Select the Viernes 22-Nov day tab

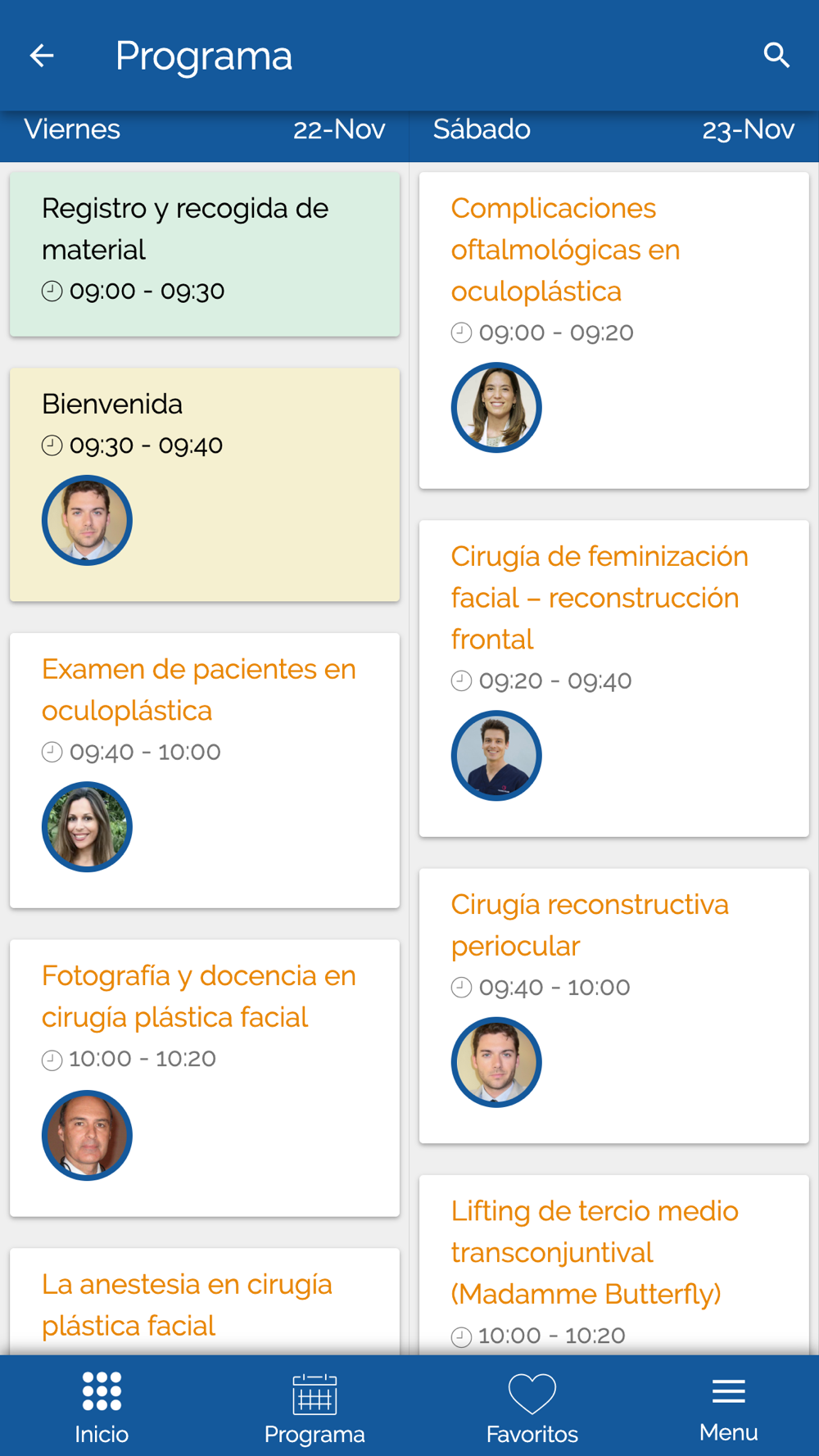205,129
